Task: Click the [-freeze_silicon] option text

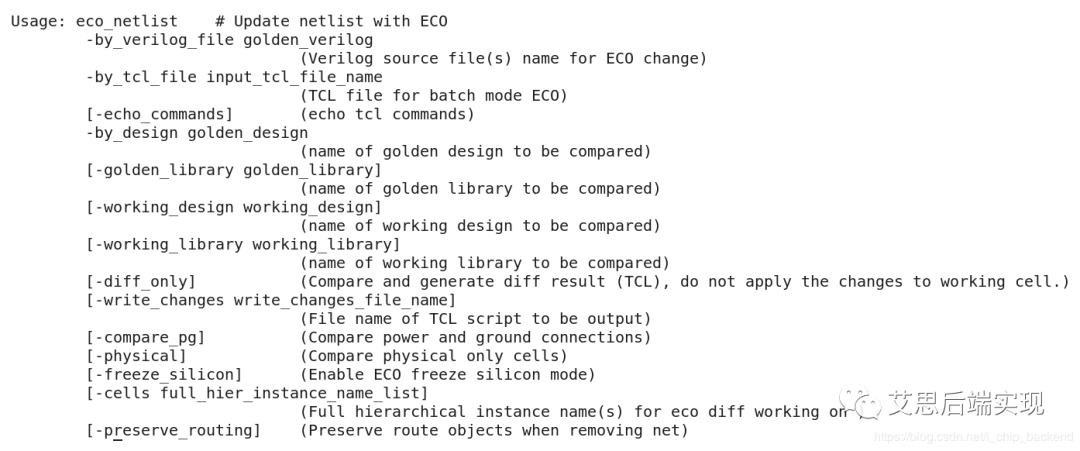Action: [x=164, y=375]
